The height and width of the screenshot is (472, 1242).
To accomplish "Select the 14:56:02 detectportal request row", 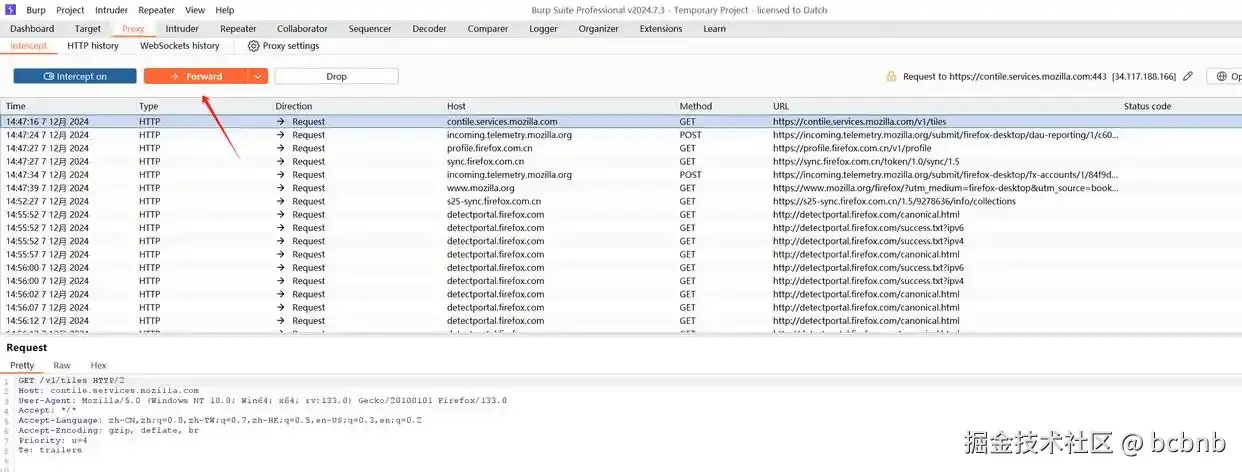I will point(621,294).
